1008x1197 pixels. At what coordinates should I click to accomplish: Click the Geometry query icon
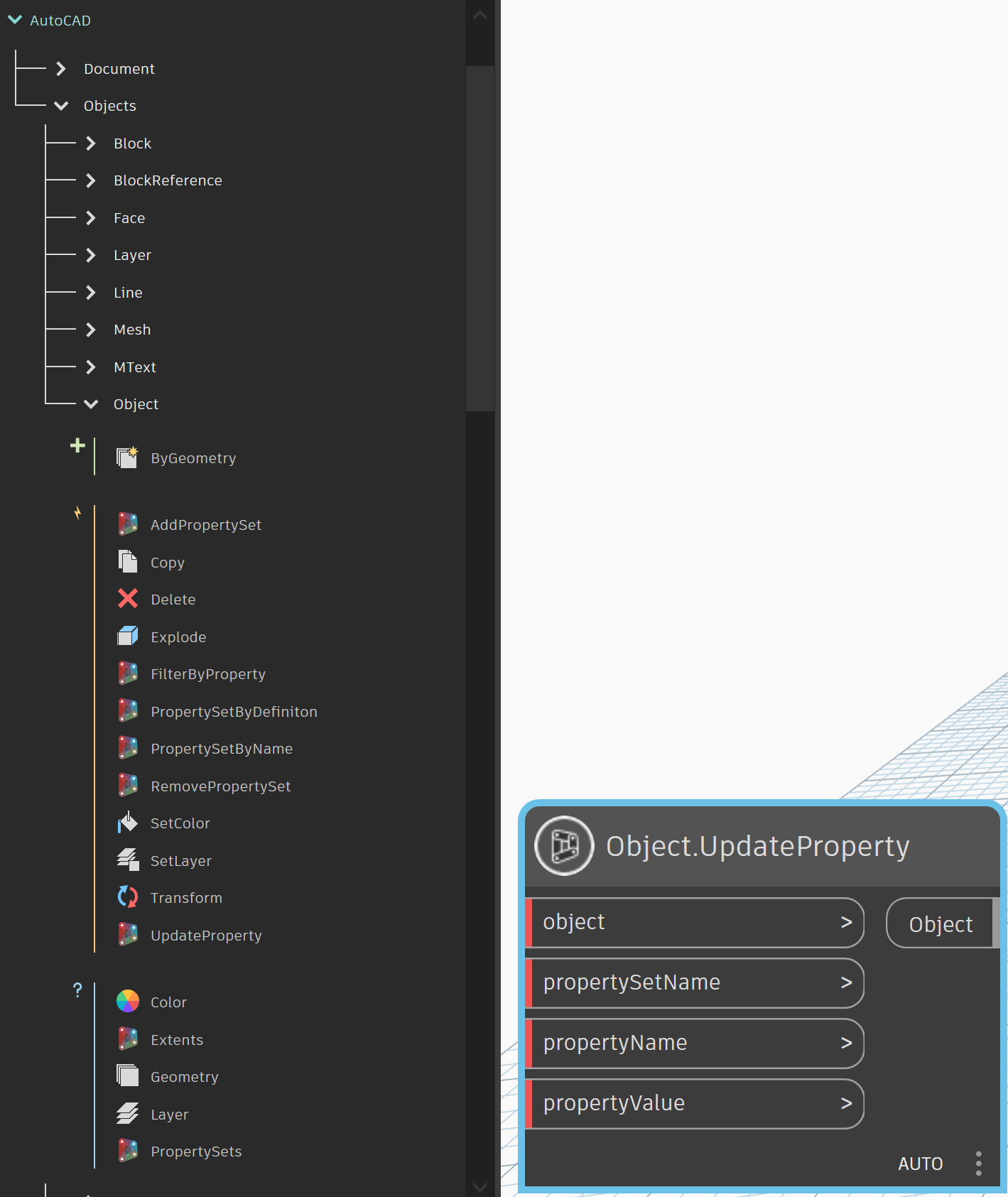[x=128, y=1076]
